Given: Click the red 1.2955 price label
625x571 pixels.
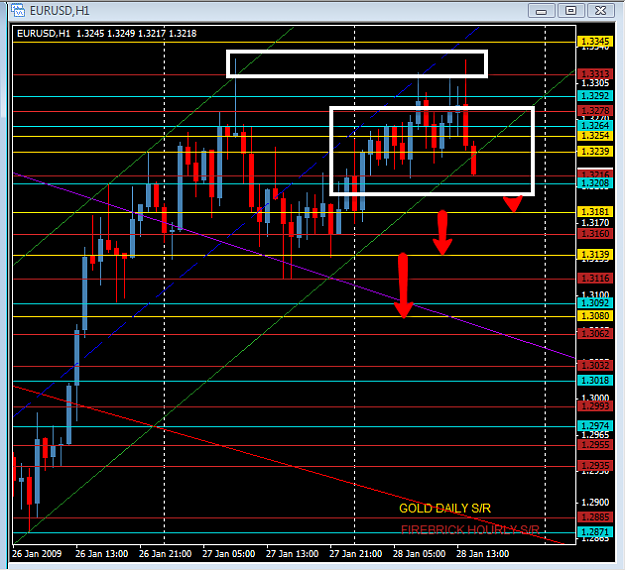Looking at the screenshot, I should pos(595,445).
